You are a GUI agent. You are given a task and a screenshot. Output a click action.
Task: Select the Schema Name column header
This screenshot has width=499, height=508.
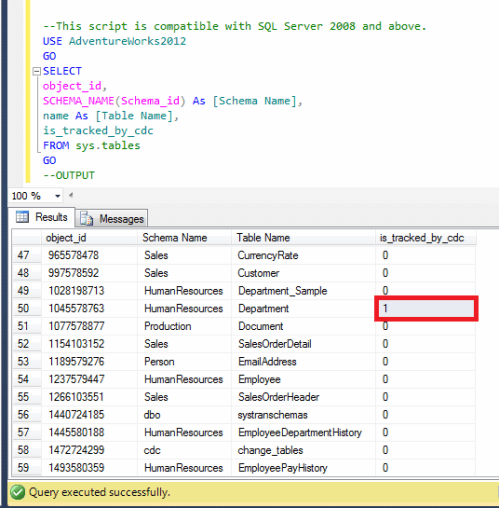[184, 238]
